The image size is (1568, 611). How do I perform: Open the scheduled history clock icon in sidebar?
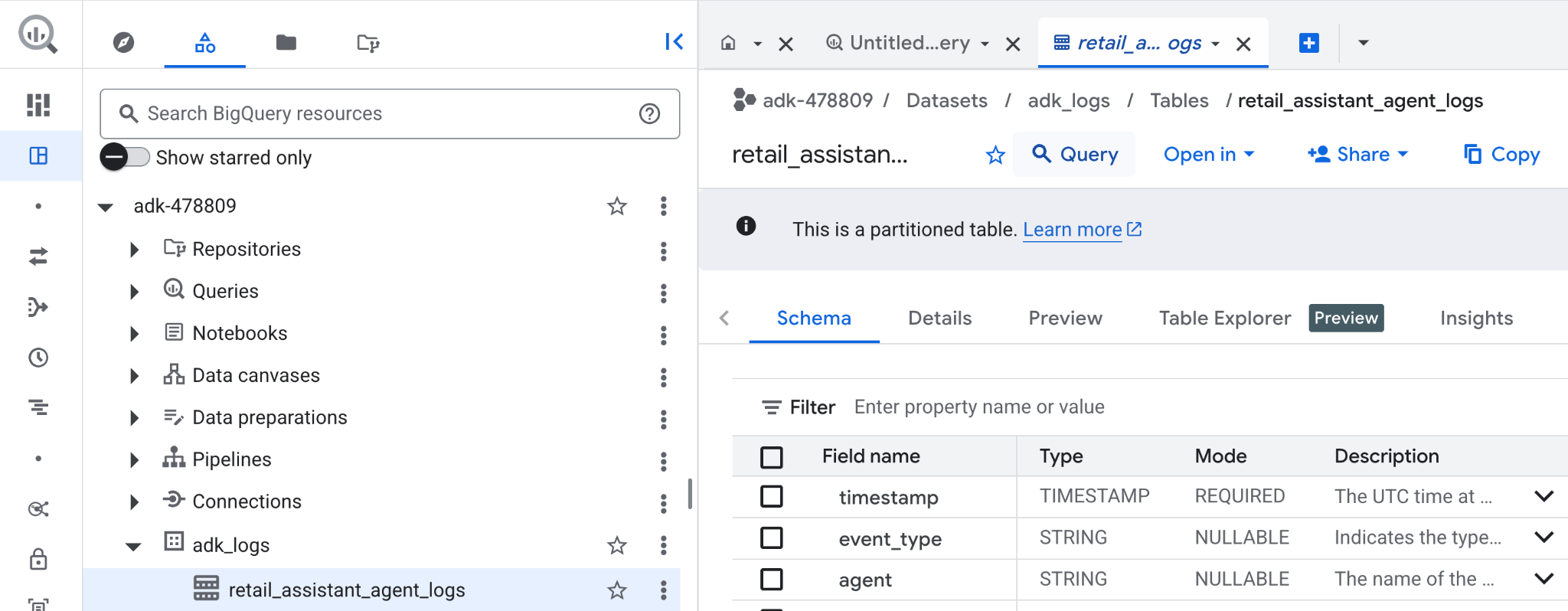pyautogui.click(x=38, y=358)
